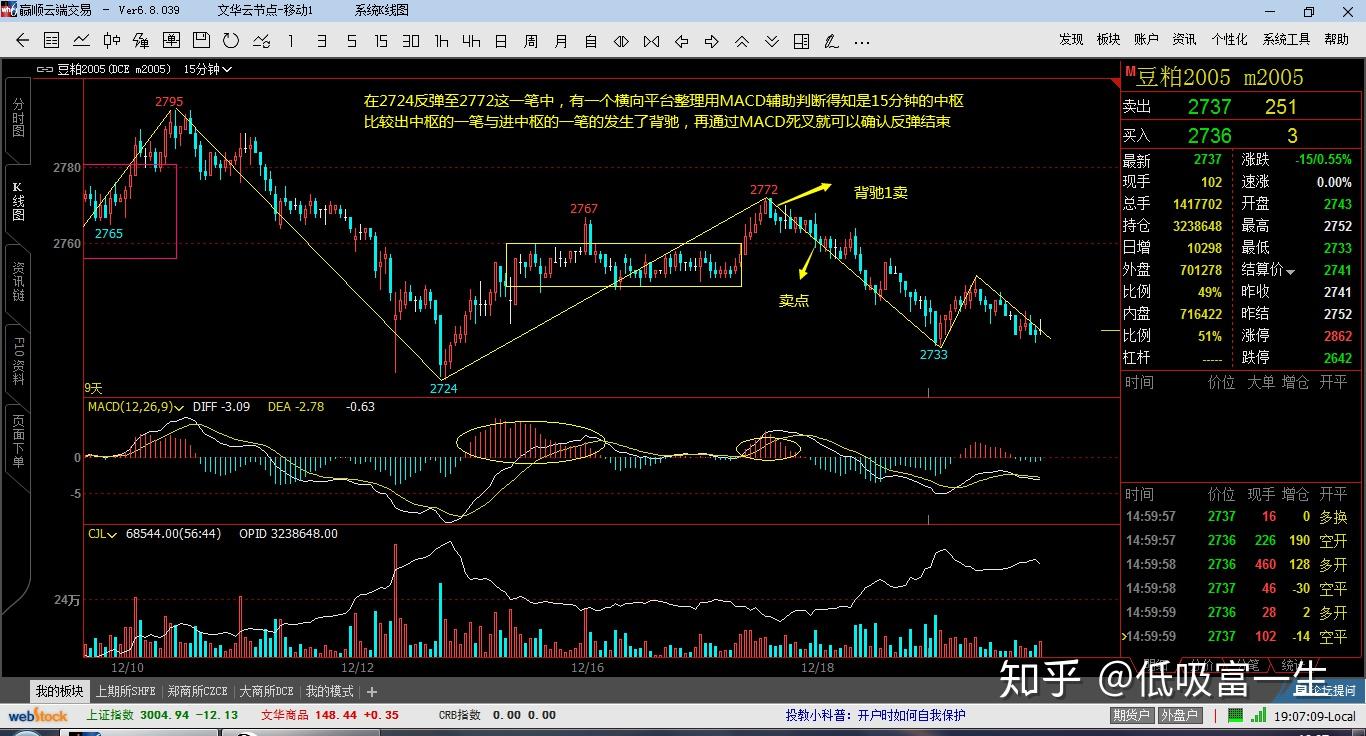
Task: Select the 大商所DCE bottom tab
Action: coord(266,691)
